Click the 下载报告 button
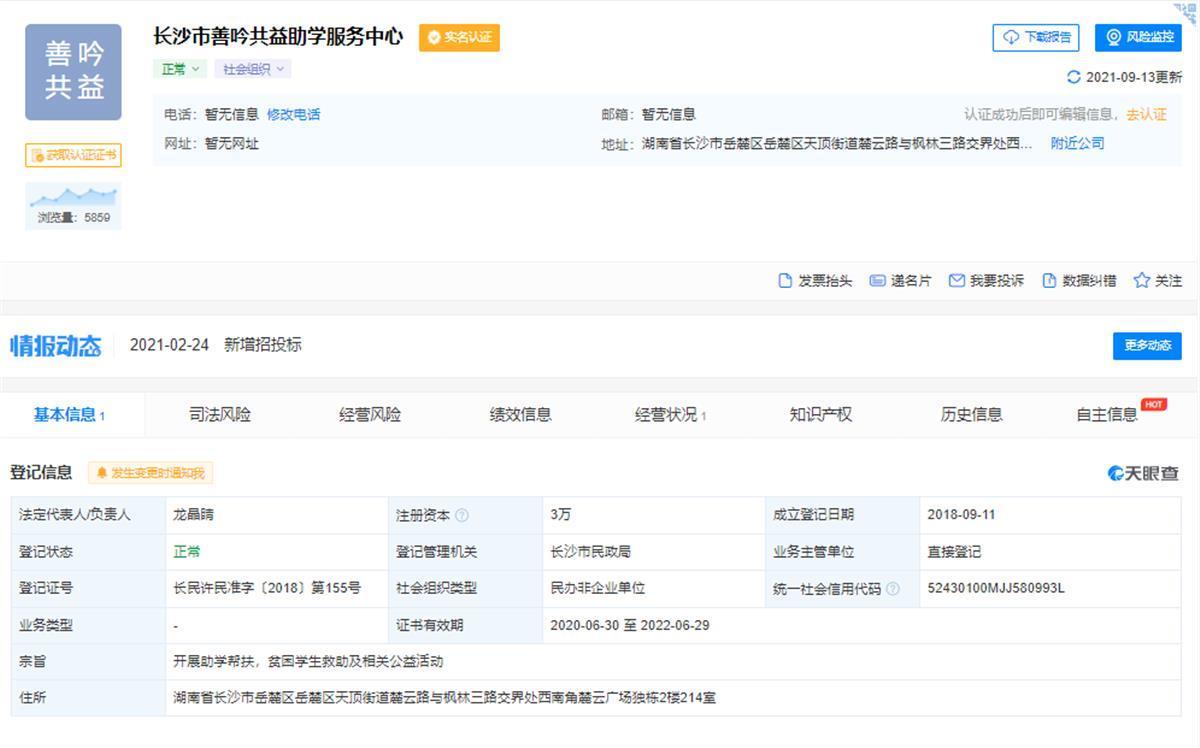Image resolution: width=1200 pixels, height=748 pixels. [1036, 37]
